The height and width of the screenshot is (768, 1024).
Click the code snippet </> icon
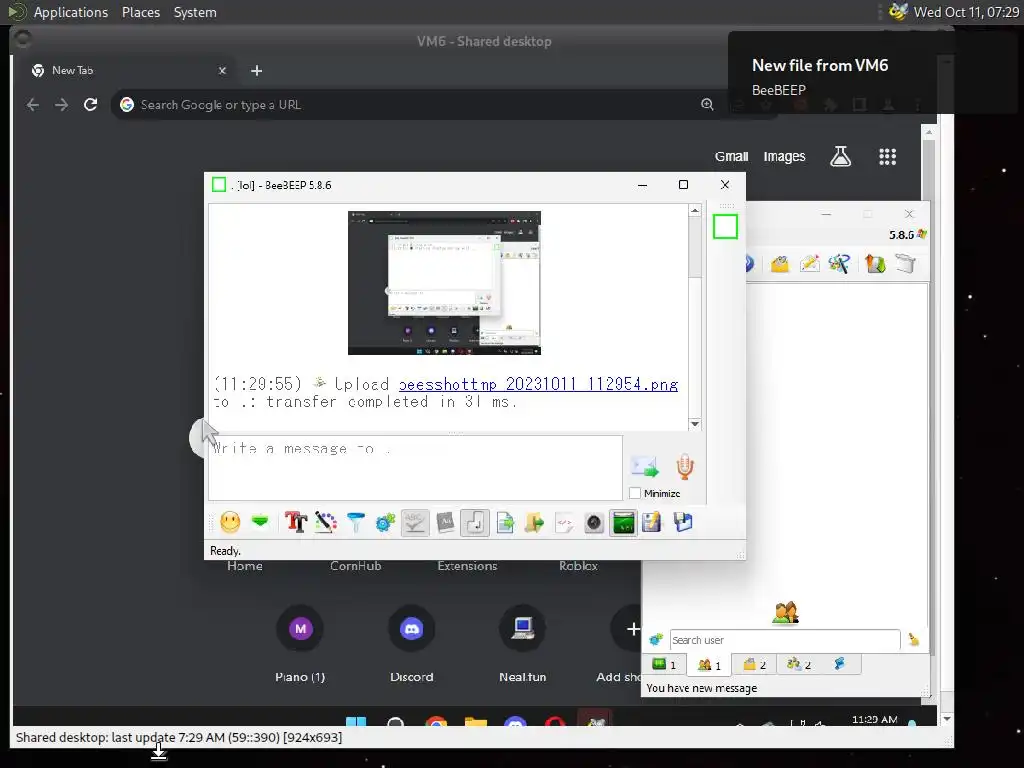pos(564,522)
